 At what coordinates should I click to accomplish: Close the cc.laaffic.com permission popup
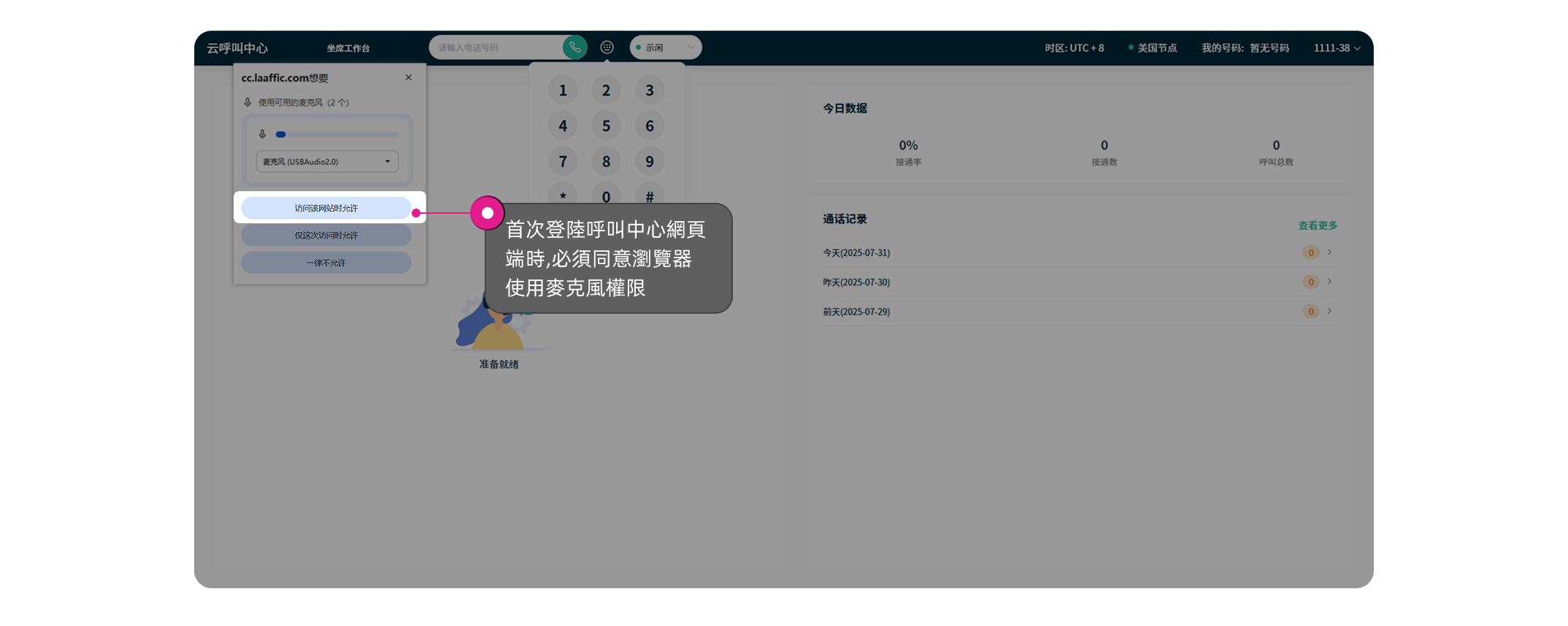[x=408, y=77]
